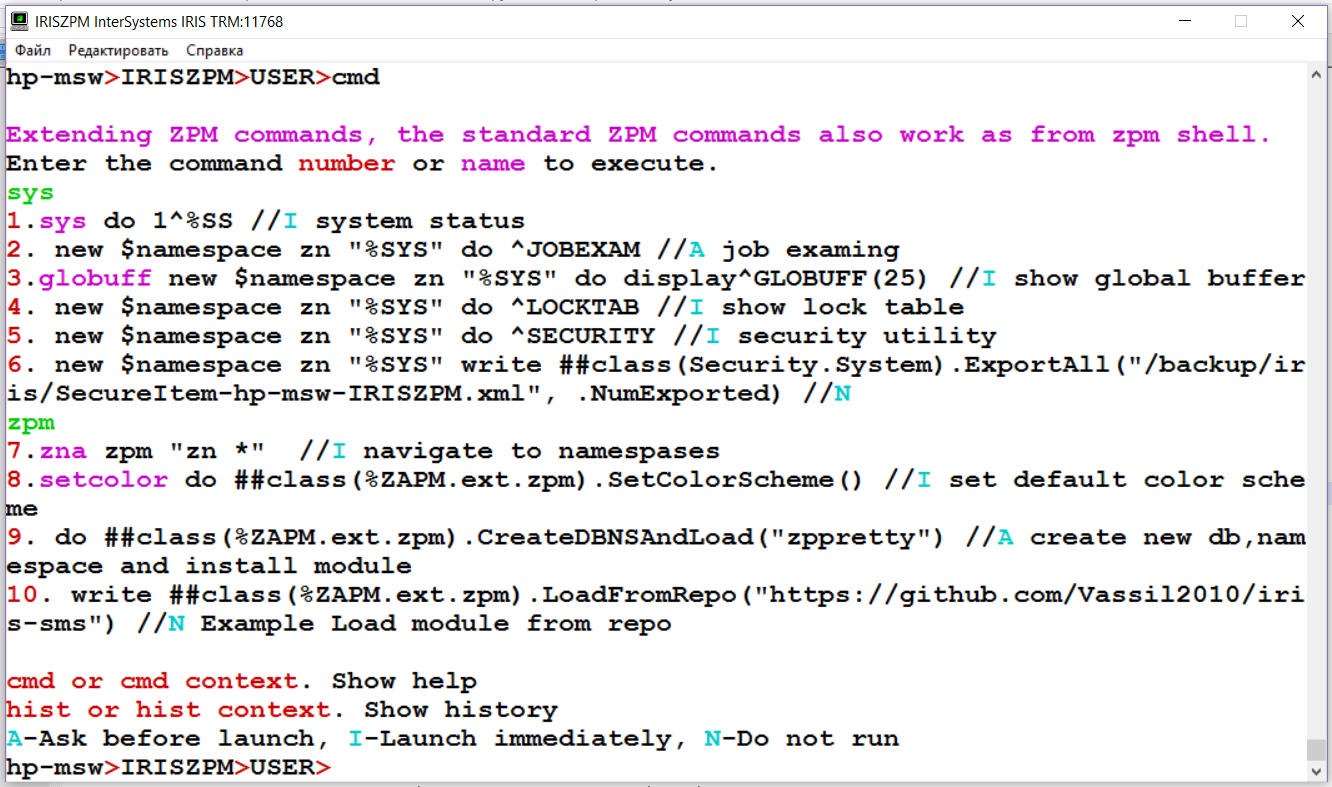1332x787 pixels.
Task: Maximize the IRISZPM terminal window
Action: (x=1241, y=21)
